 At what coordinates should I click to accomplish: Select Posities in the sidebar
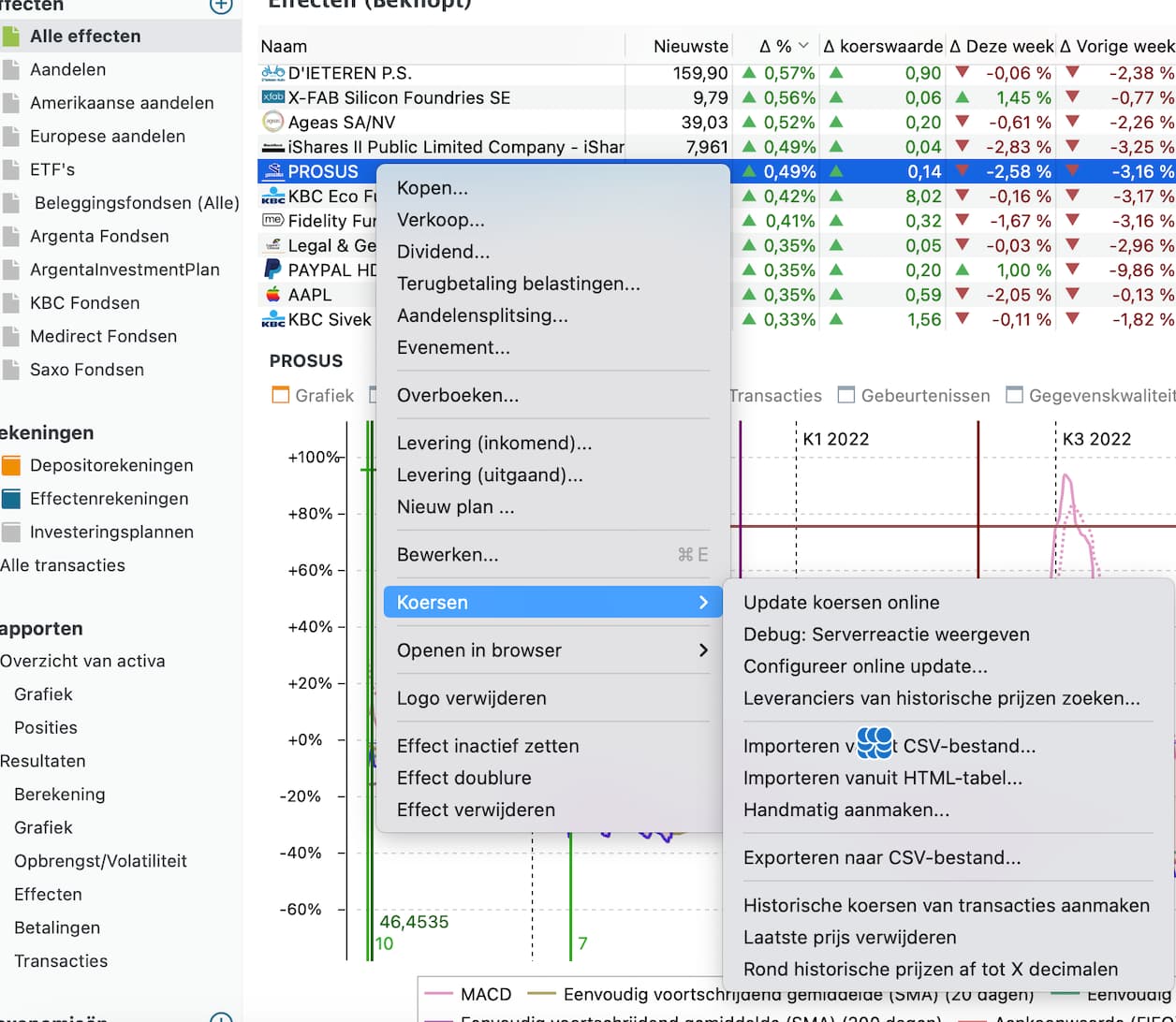click(46, 727)
